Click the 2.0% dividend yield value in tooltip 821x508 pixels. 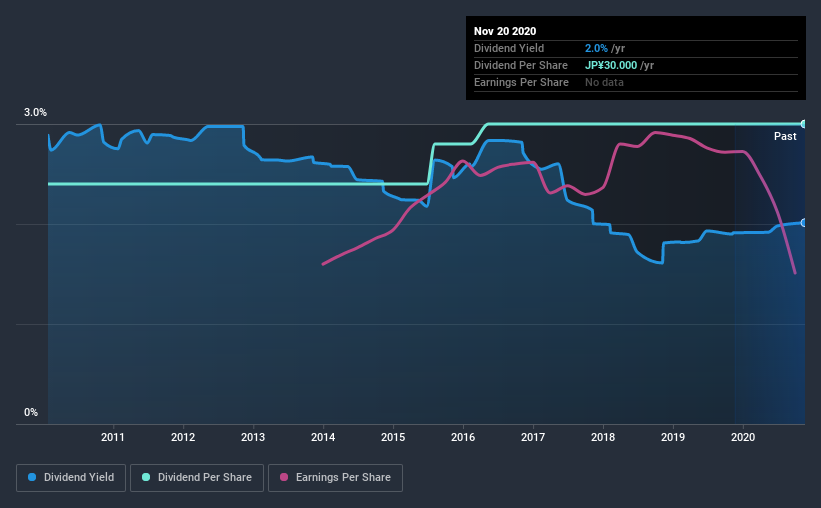tap(596, 48)
